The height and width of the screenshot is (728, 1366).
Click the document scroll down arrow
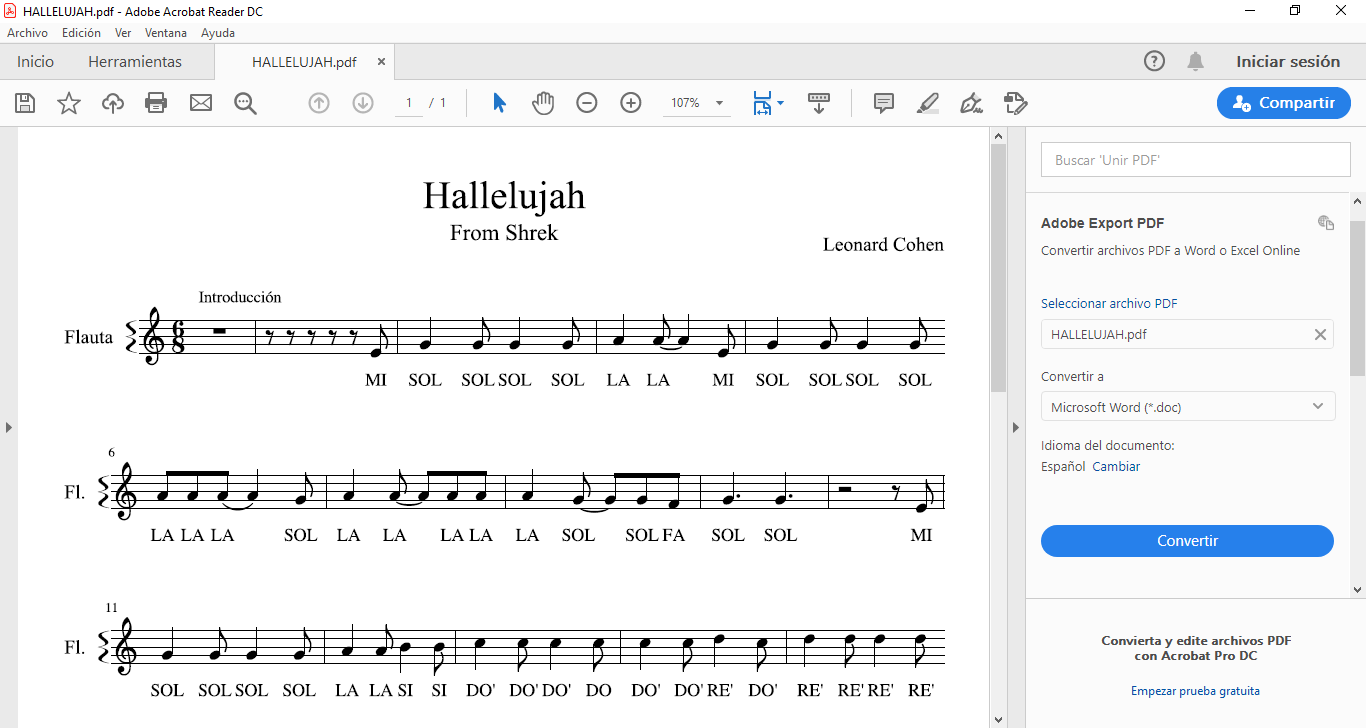tap(998, 719)
